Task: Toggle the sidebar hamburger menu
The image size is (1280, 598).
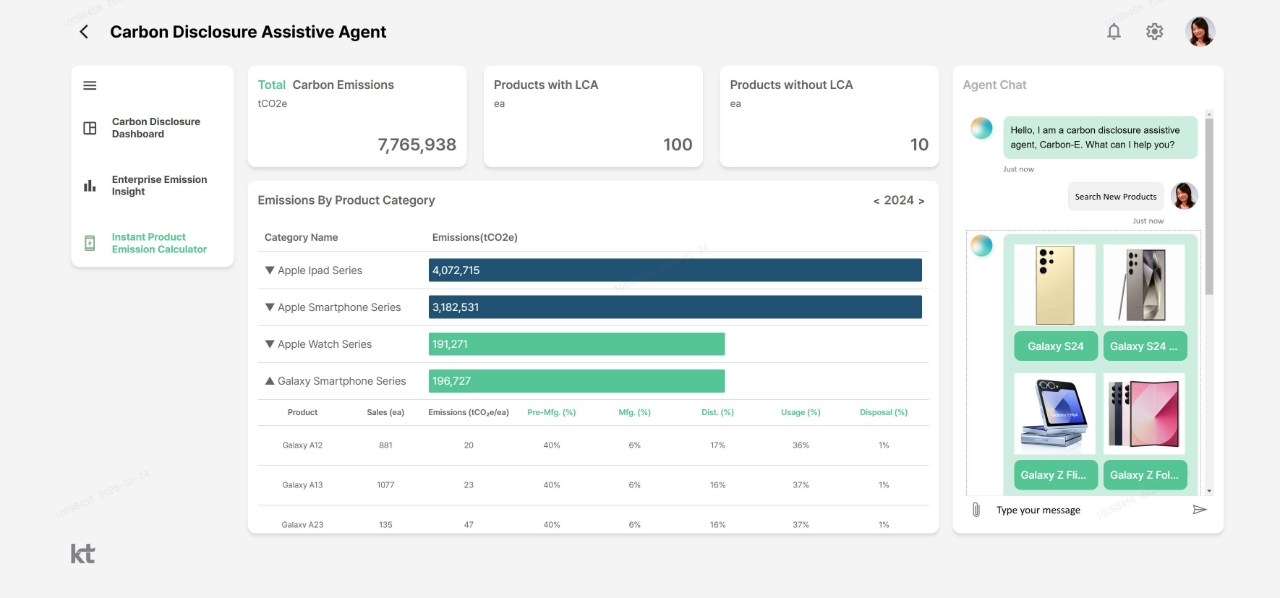Action: 90,86
